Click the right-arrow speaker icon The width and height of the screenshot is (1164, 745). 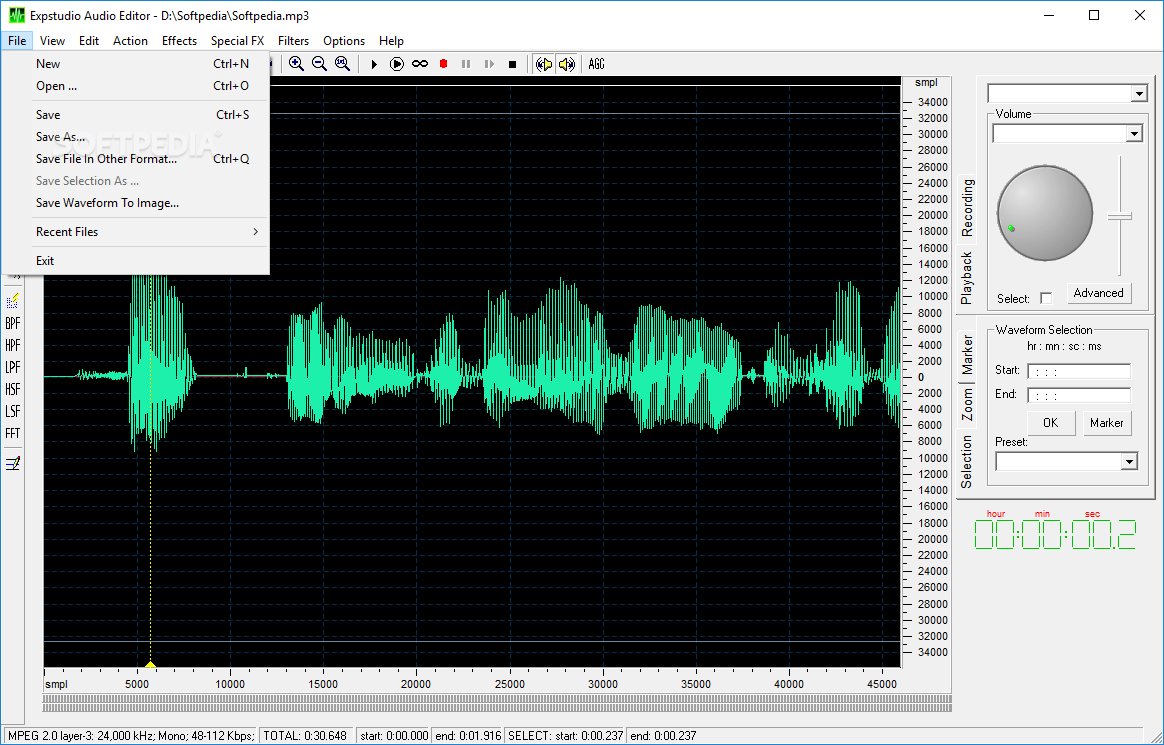coord(567,65)
